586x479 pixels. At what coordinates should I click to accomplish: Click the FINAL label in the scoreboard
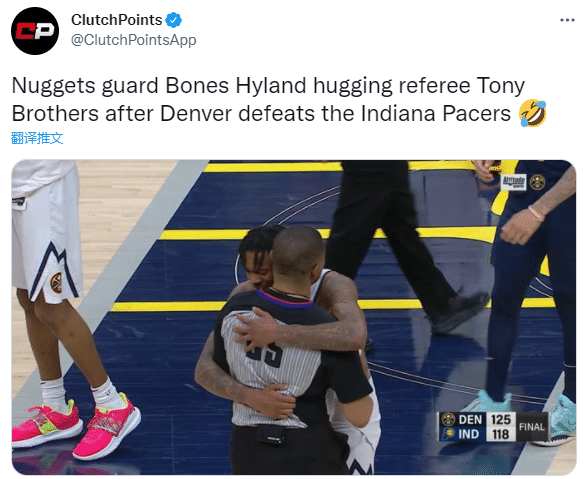(532, 427)
